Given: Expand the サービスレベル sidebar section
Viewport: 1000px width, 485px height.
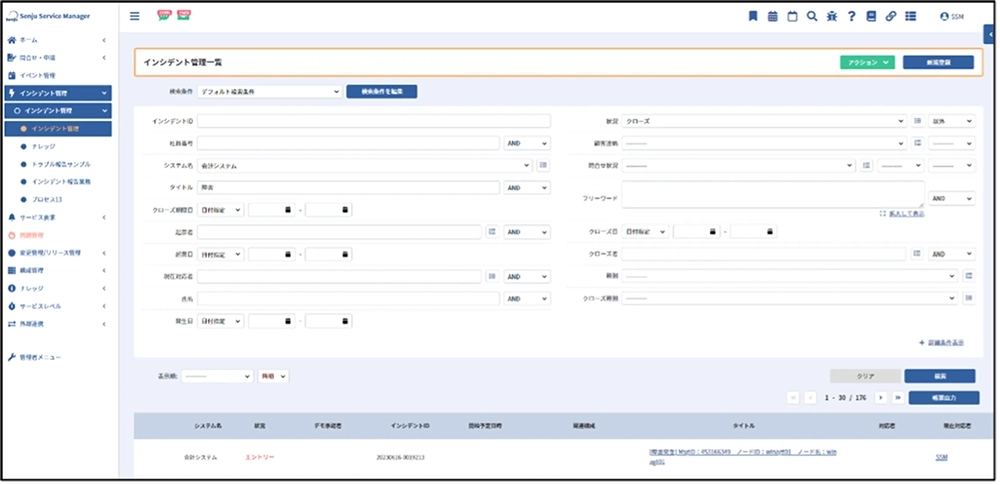Looking at the screenshot, I should point(58,306).
